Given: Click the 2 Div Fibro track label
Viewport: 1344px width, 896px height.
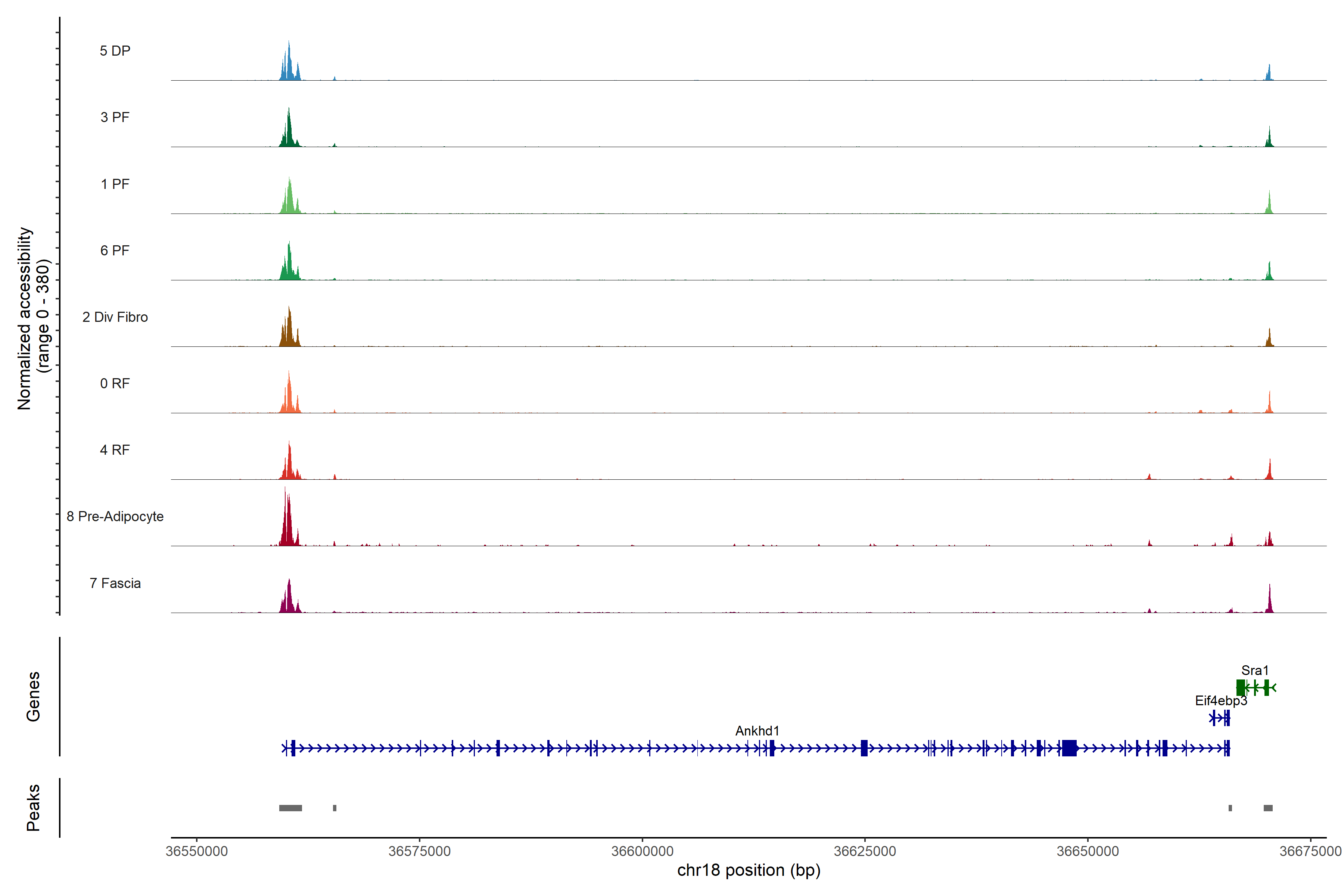Looking at the screenshot, I should (x=115, y=317).
